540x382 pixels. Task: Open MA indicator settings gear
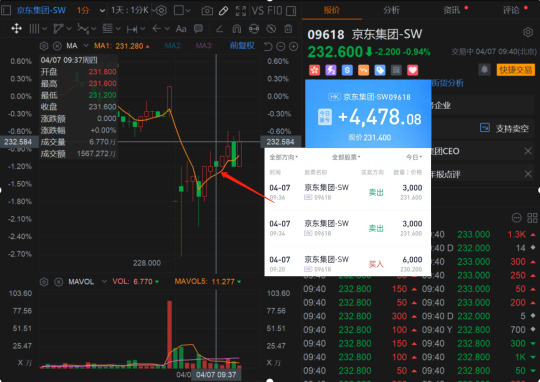pos(44,46)
